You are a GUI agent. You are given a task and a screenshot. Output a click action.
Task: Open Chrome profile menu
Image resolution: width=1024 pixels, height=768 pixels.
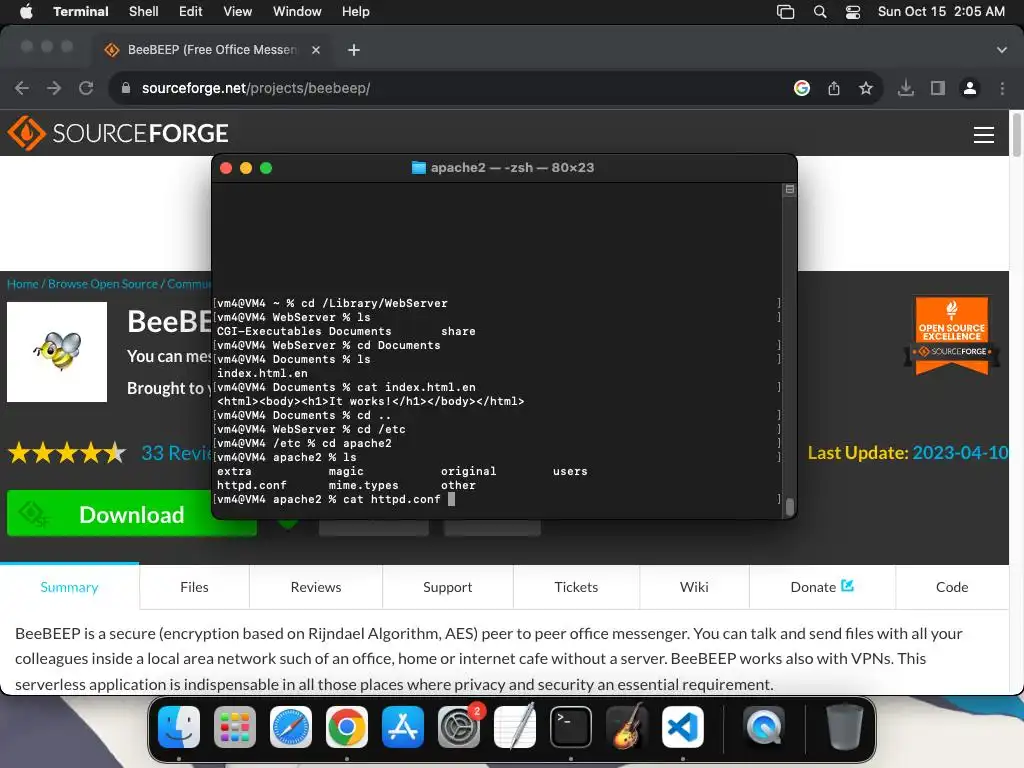click(970, 88)
